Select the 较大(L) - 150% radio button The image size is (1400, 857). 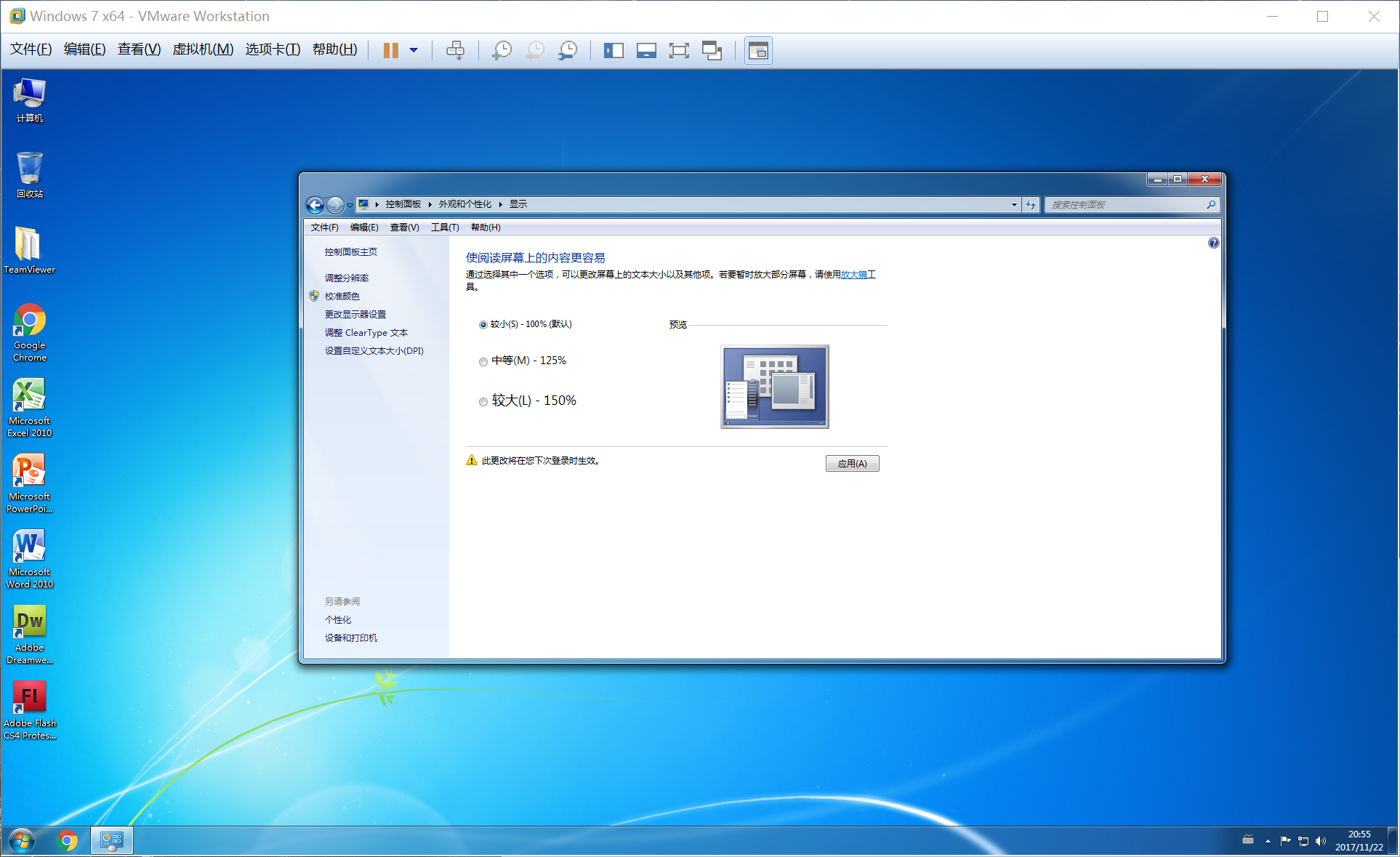483,401
